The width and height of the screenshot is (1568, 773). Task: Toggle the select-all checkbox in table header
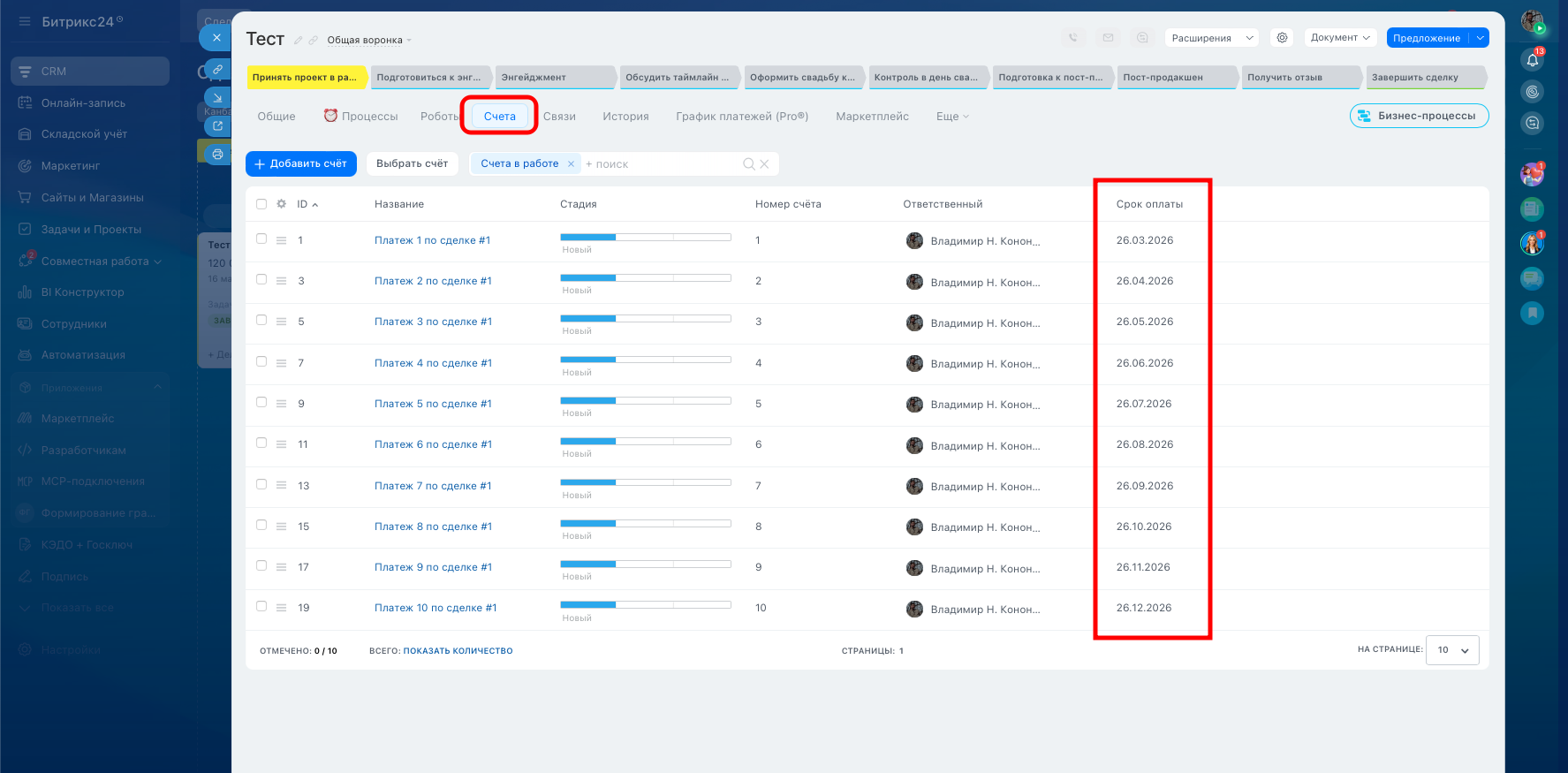point(261,204)
